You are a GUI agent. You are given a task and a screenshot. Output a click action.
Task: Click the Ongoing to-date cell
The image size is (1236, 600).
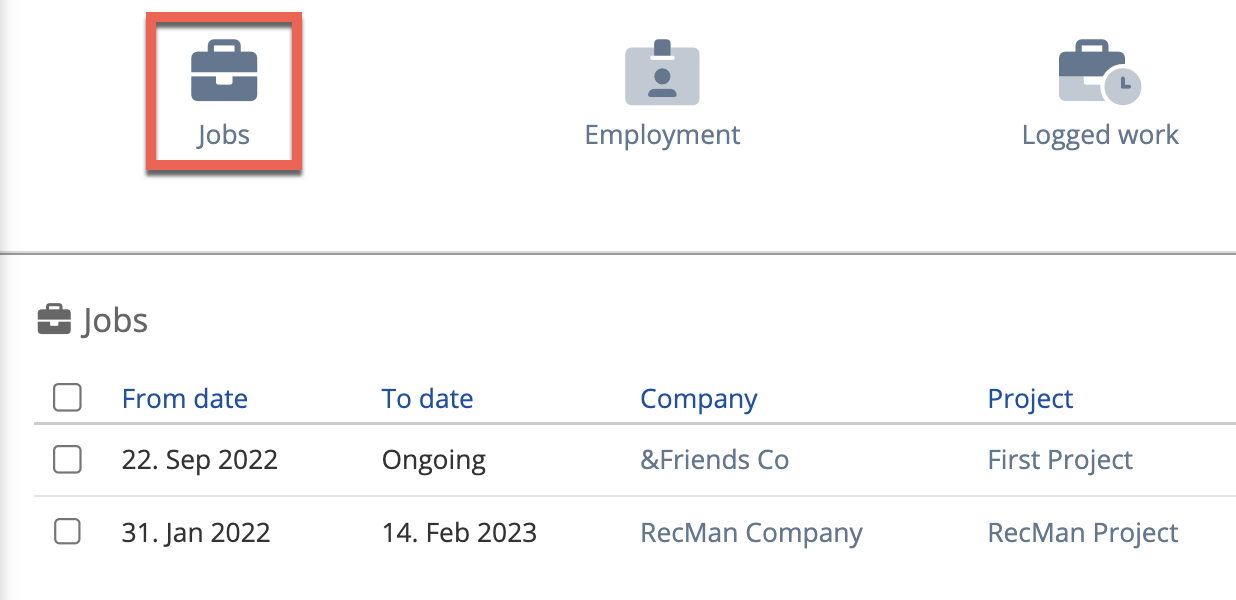coord(434,460)
